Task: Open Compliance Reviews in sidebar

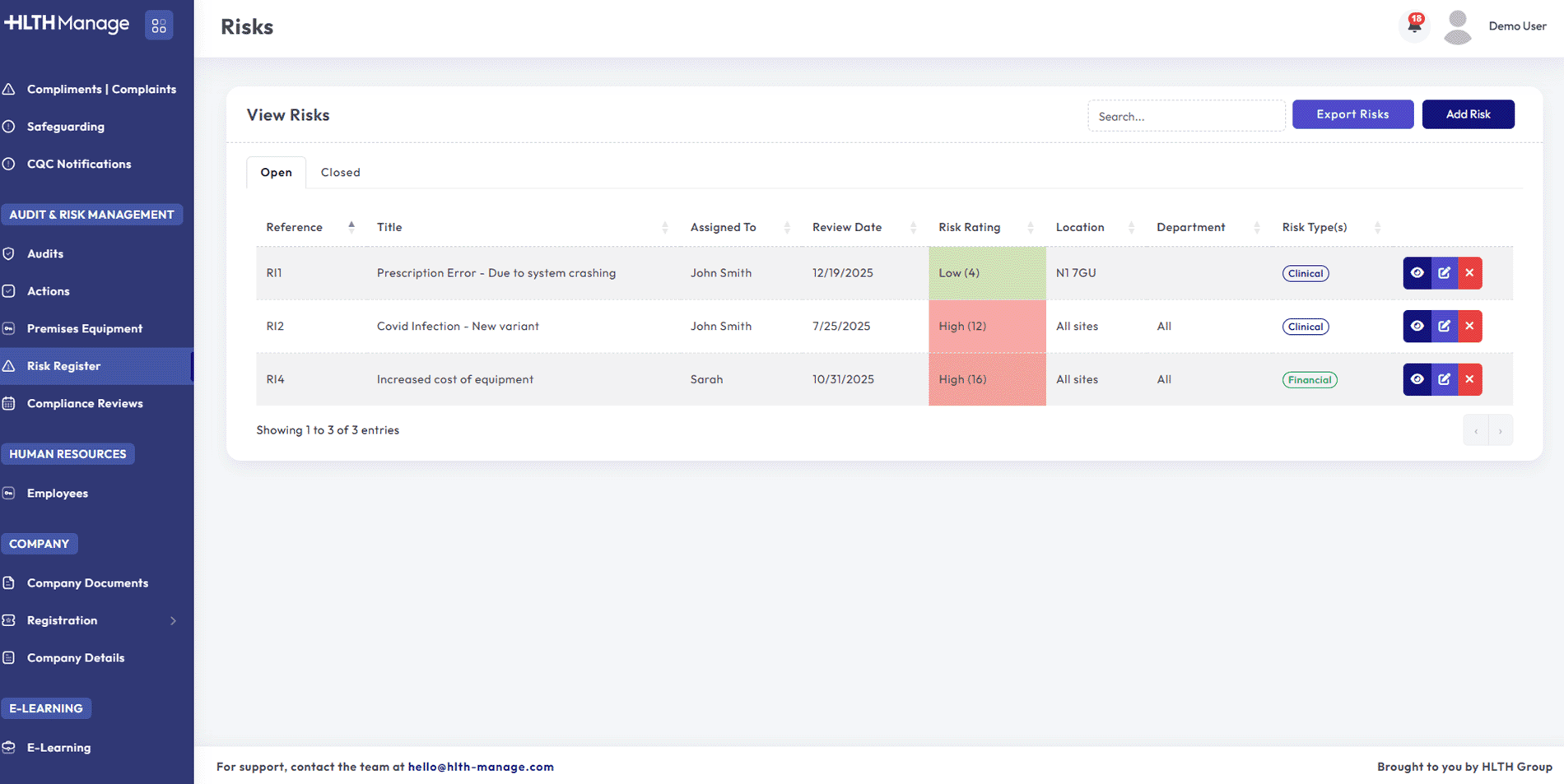Action: tap(85, 403)
